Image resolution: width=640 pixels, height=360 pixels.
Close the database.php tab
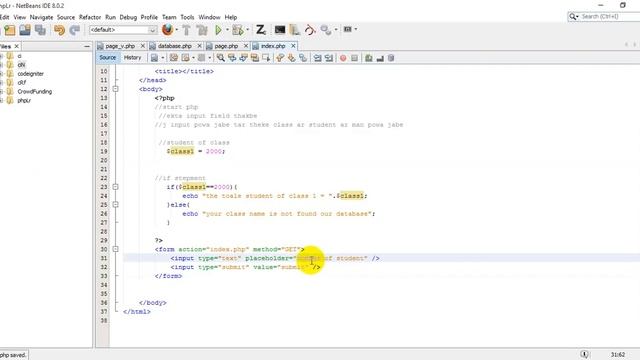[199, 46]
